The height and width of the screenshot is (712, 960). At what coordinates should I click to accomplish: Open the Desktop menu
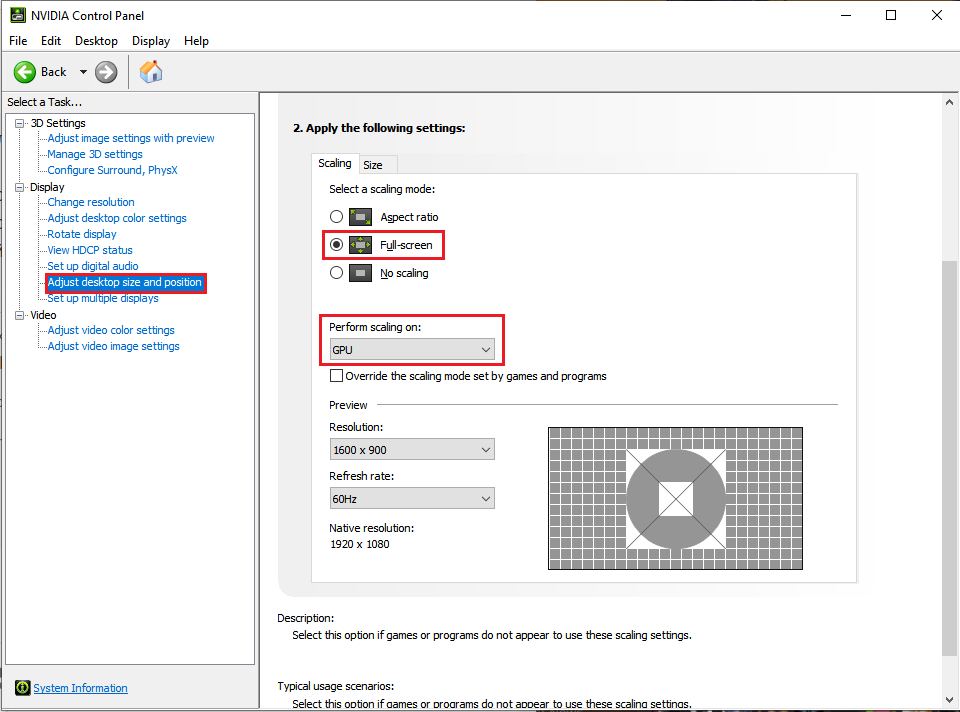[x=96, y=41]
